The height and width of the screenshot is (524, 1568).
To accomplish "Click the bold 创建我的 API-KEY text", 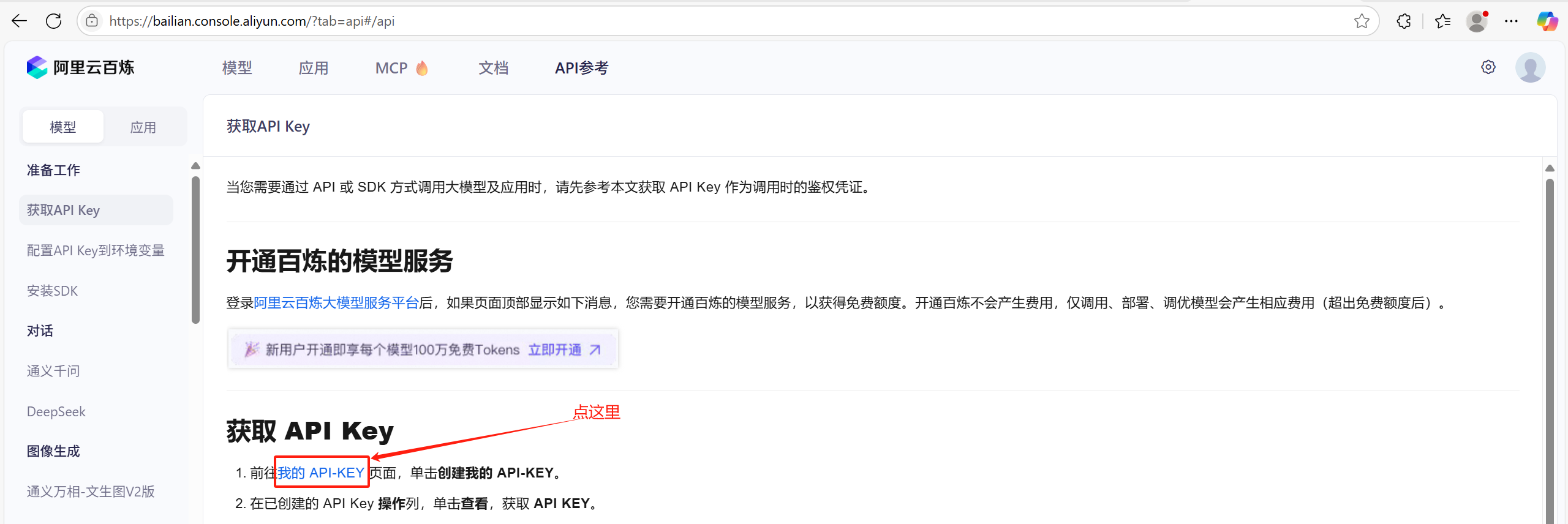I will pos(495,473).
